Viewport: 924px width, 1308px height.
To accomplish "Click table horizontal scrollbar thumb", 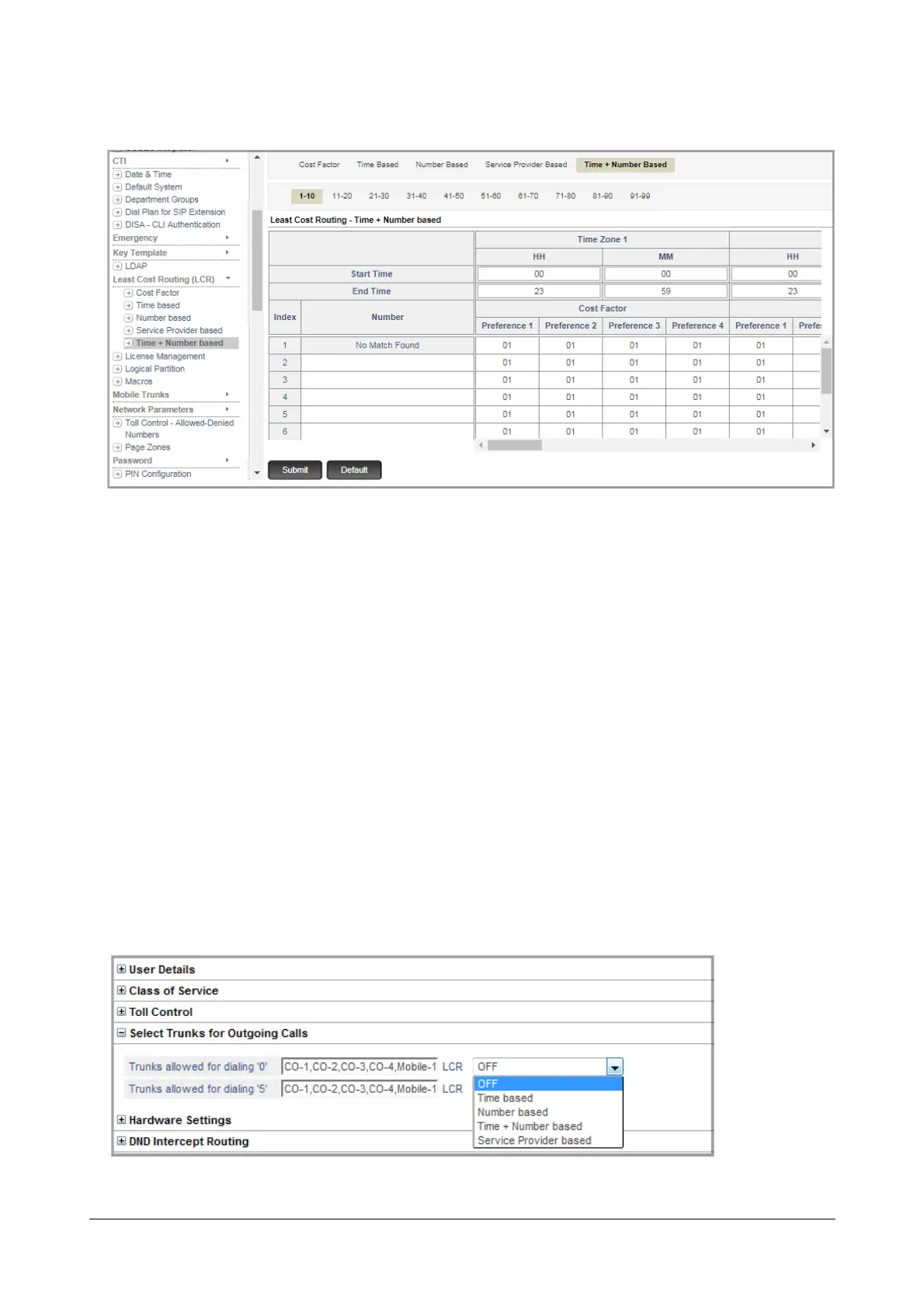I will coord(514,445).
